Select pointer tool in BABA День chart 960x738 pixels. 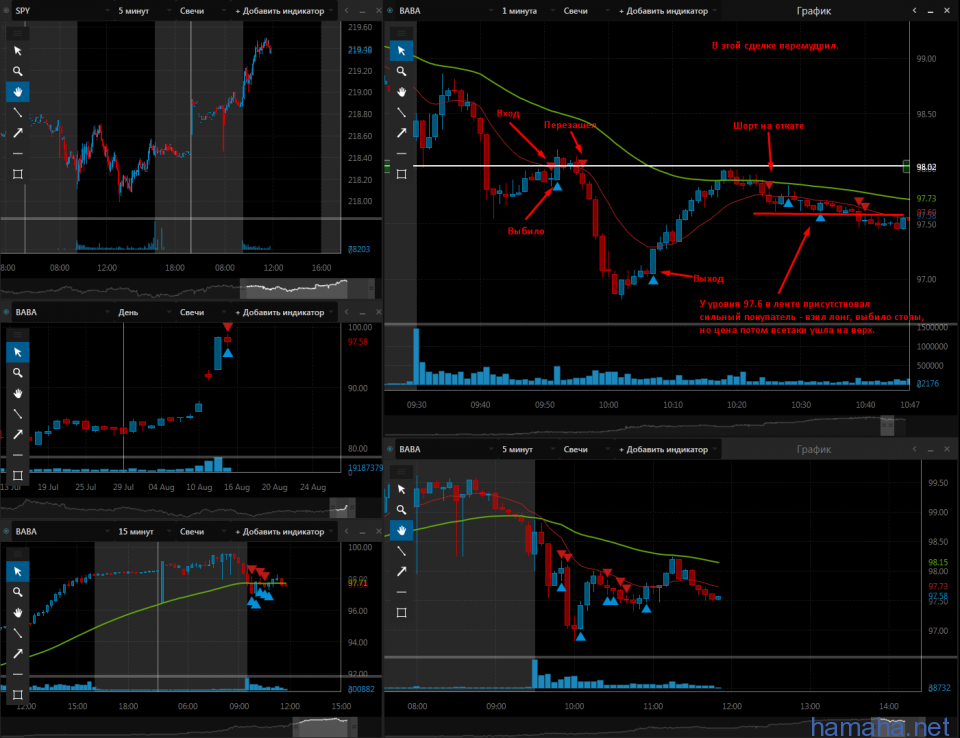(18, 352)
